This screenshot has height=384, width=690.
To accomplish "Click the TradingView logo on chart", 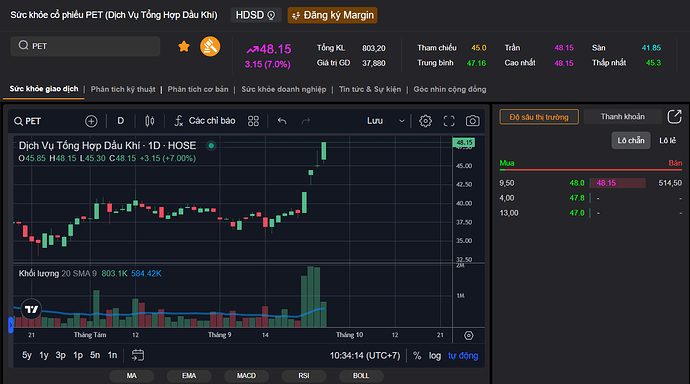I will 32,309.
